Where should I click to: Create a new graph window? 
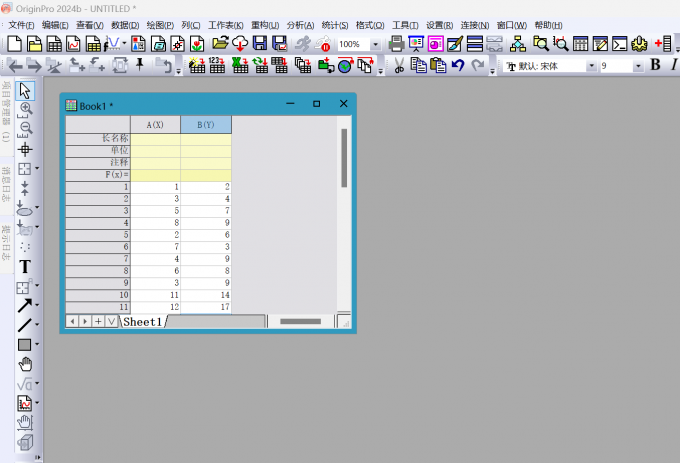pyautogui.click(x=73, y=44)
